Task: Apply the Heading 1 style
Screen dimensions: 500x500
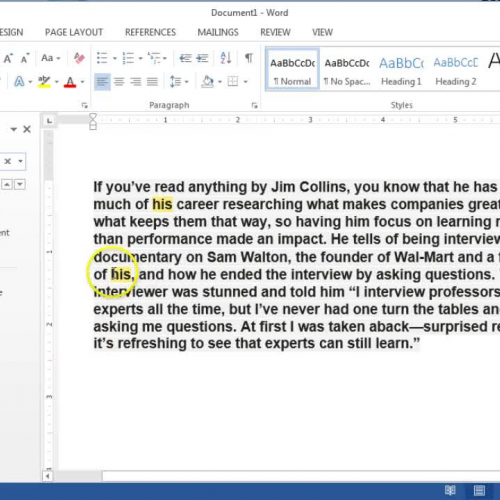Action: coord(401,70)
